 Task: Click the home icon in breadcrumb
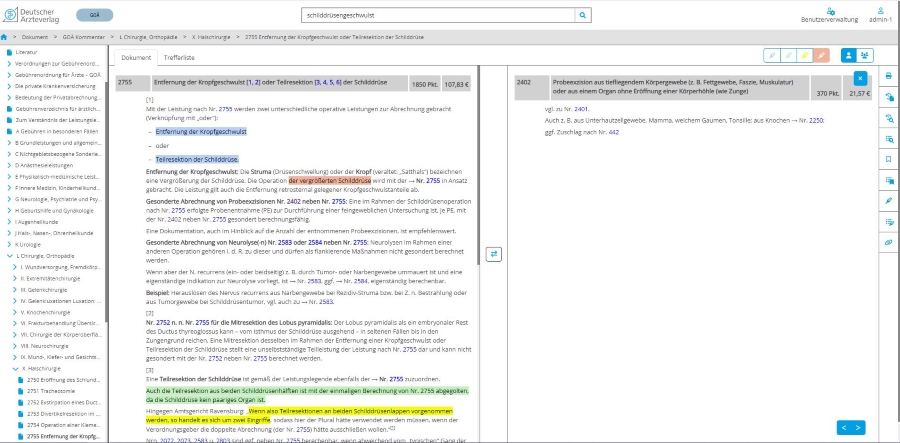pos(5,37)
